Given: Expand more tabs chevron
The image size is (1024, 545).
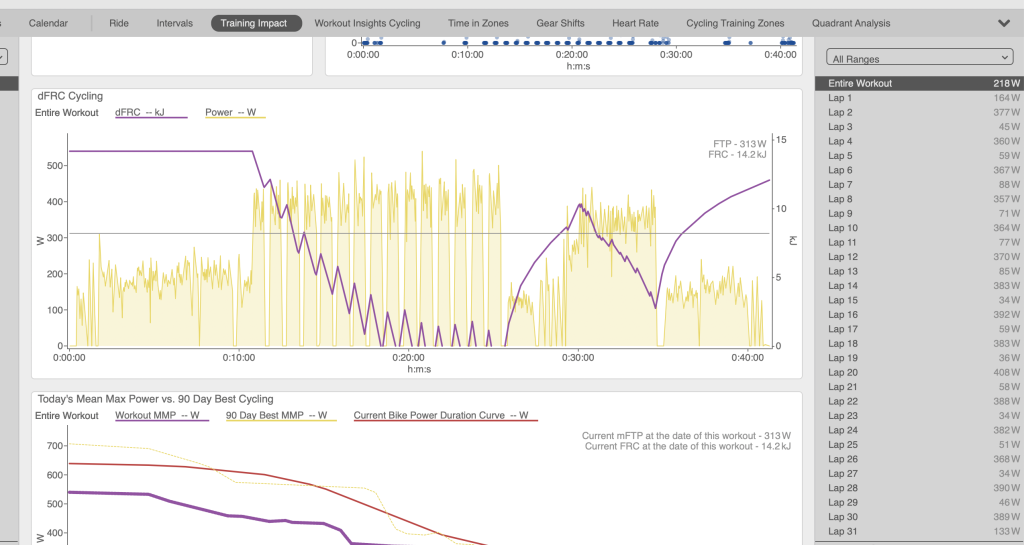Looking at the screenshot, I should point(1004,23).
